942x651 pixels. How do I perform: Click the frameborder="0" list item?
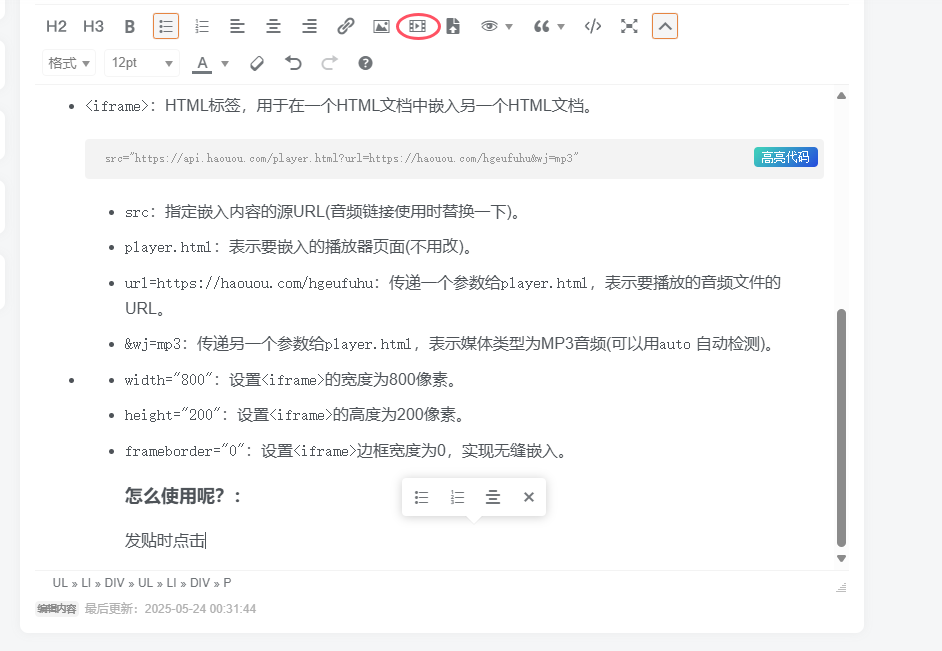pos(345,450)
